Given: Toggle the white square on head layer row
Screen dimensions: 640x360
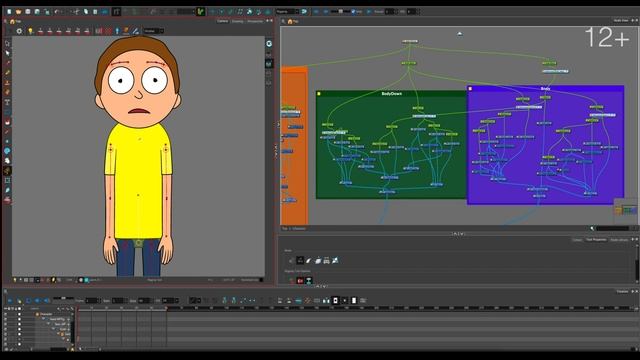Looking at the screenshot, I should pos(19,319).
